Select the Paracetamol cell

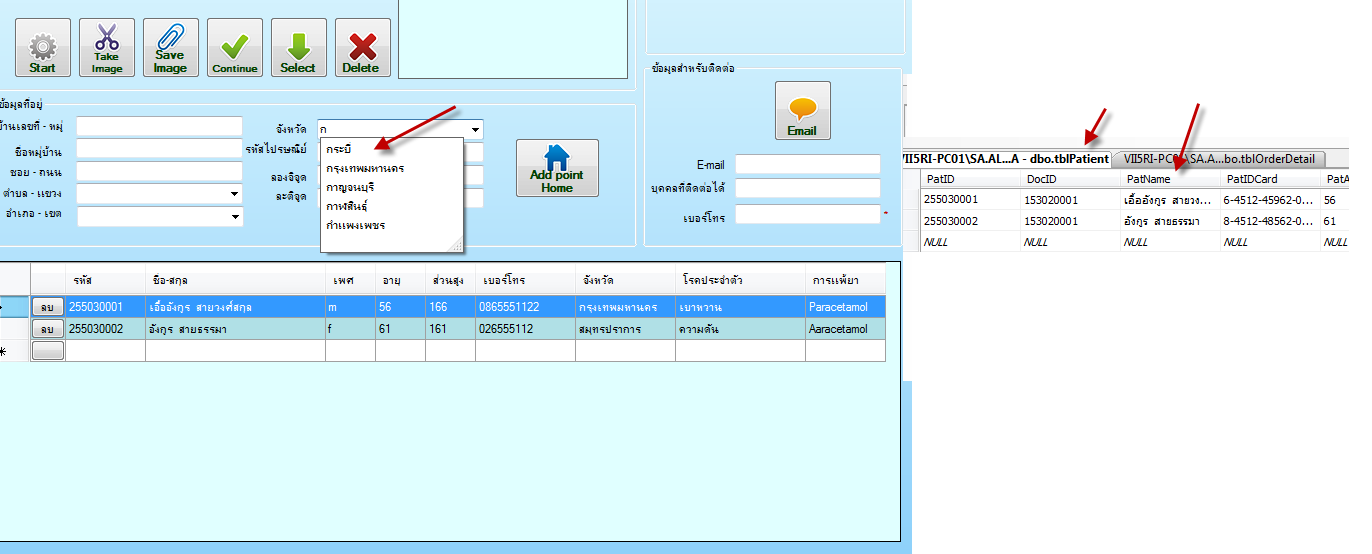[x=845, y=307]
